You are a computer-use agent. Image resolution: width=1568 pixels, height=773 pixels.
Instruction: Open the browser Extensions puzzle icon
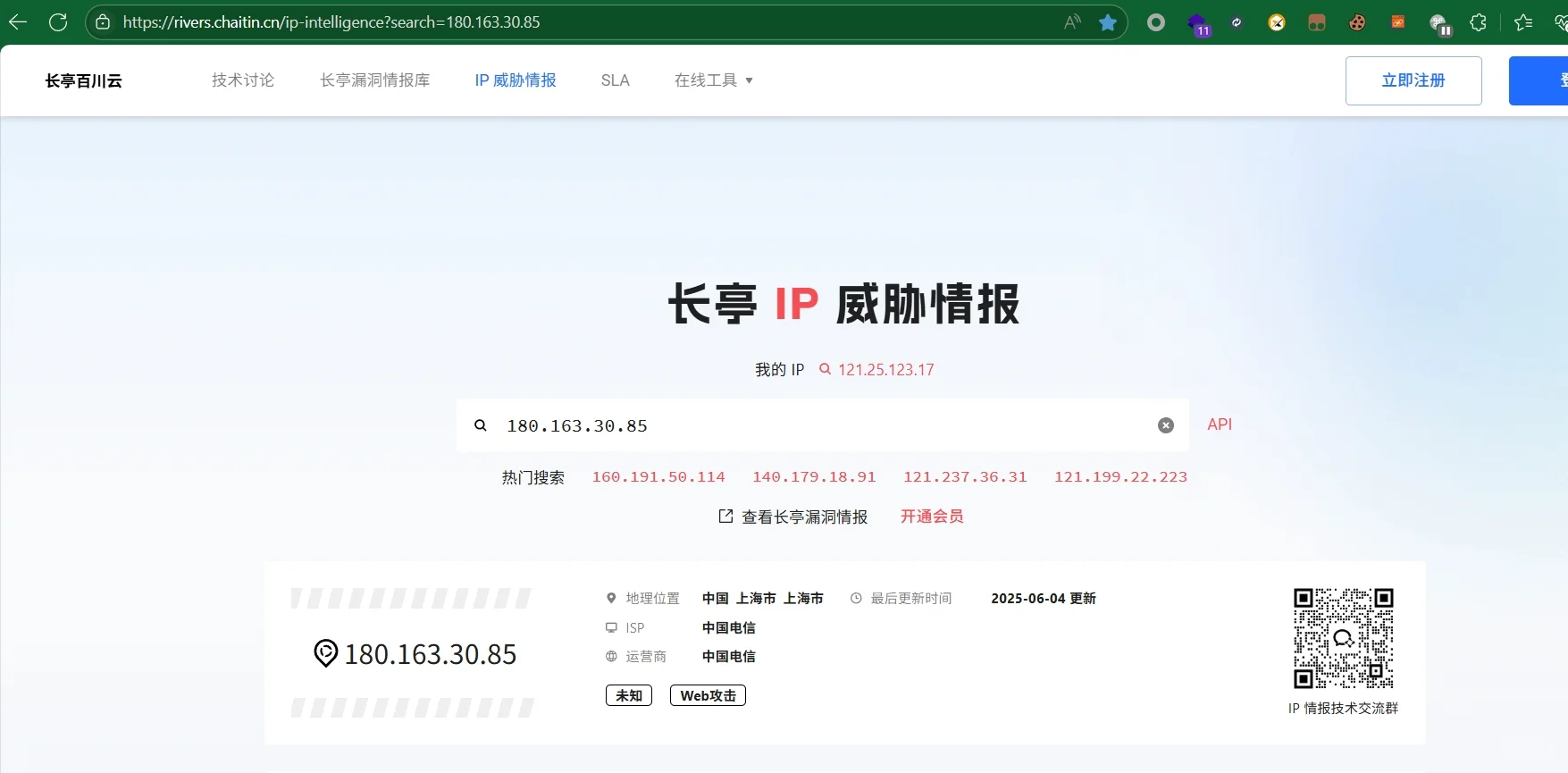(1479, 22)
